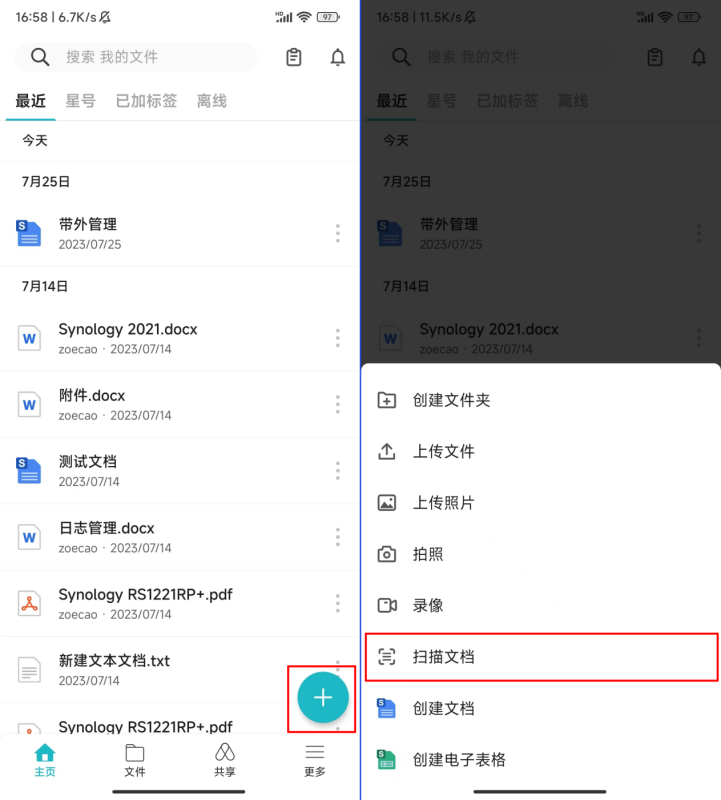
Task: Switch to the 星号 starred tab
Action: click(81, 101)
